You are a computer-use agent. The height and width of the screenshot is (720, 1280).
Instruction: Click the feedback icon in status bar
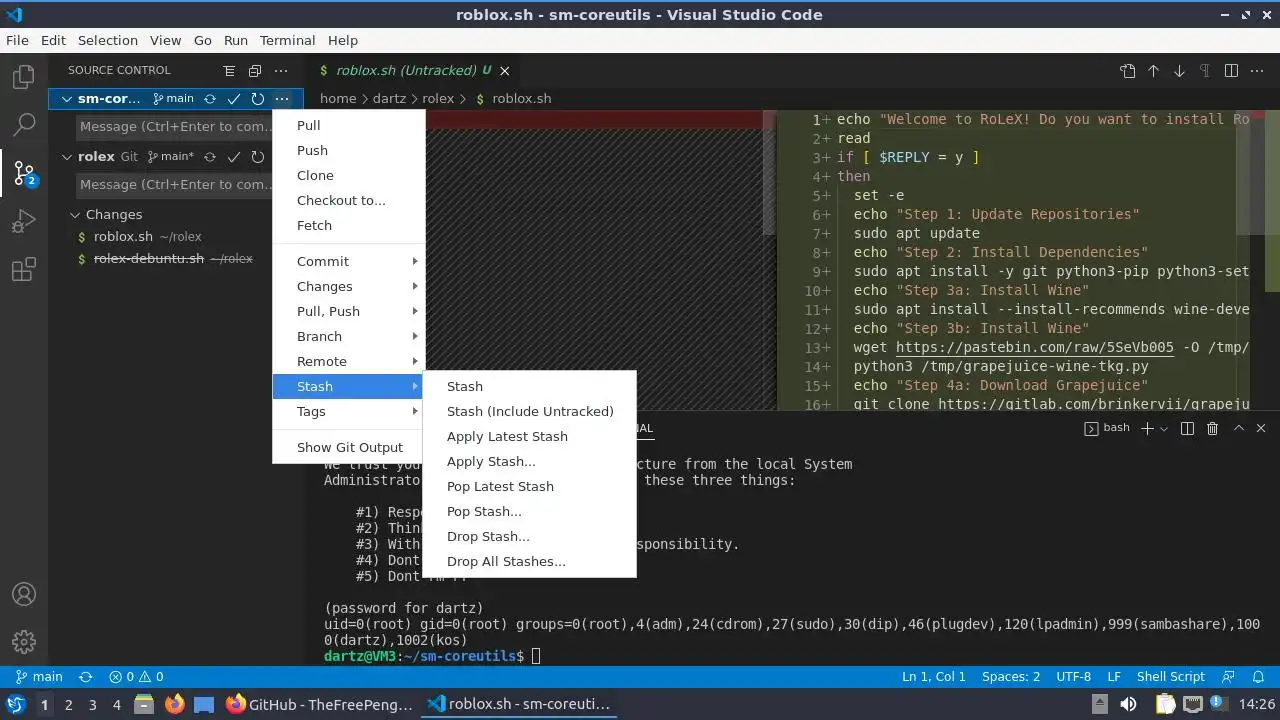click(x=1229, y=677)
